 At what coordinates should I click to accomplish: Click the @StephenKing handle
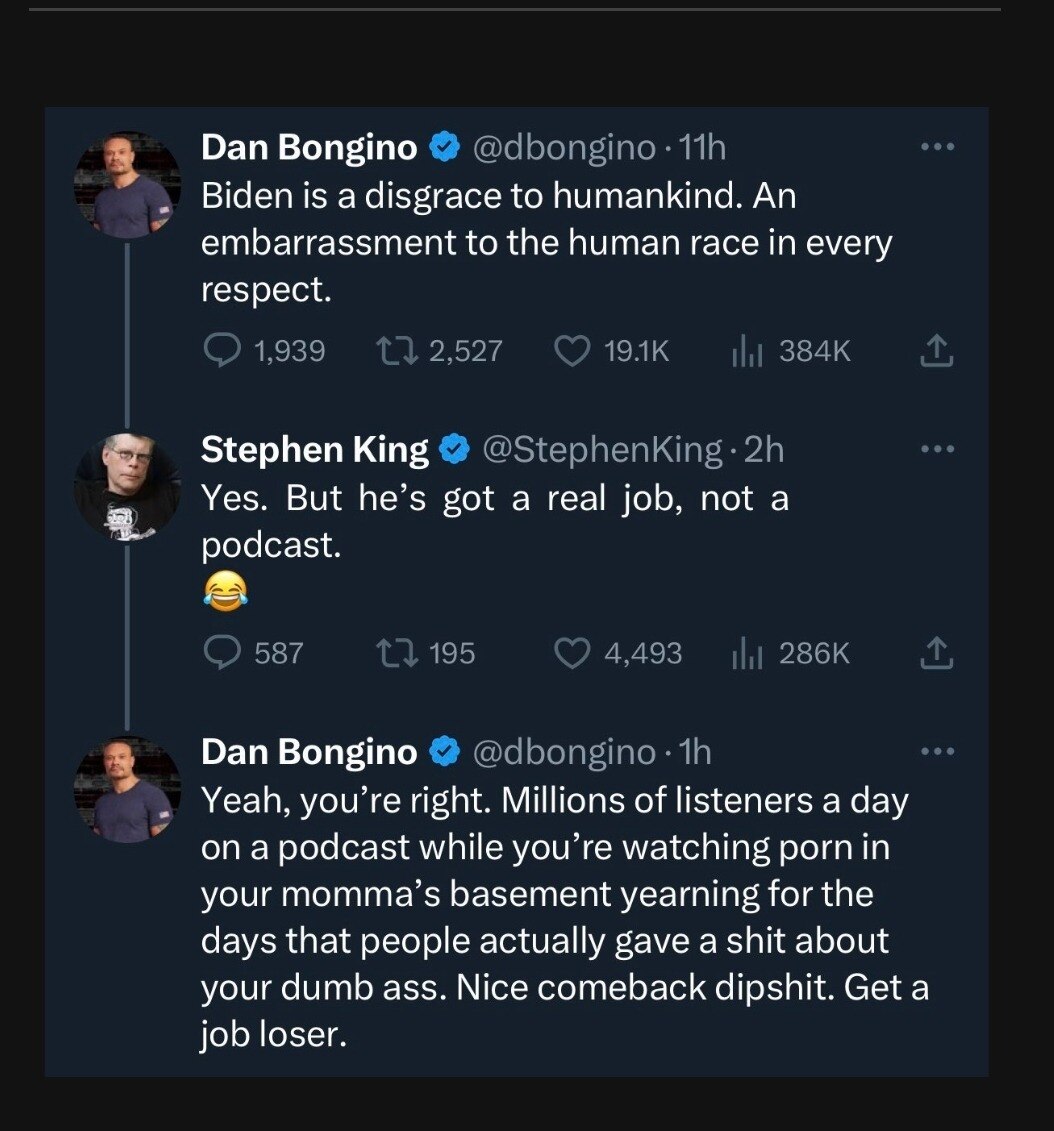click(602, 450)
